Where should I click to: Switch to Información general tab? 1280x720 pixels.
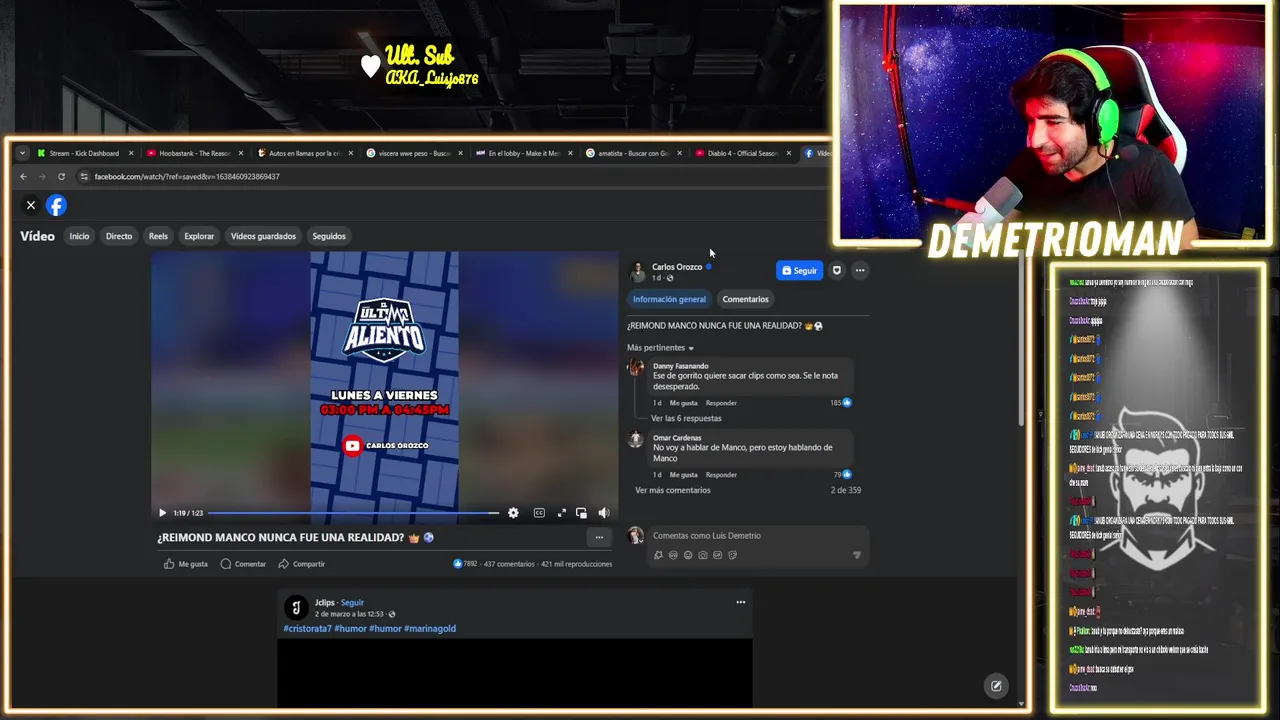[669, 299]
